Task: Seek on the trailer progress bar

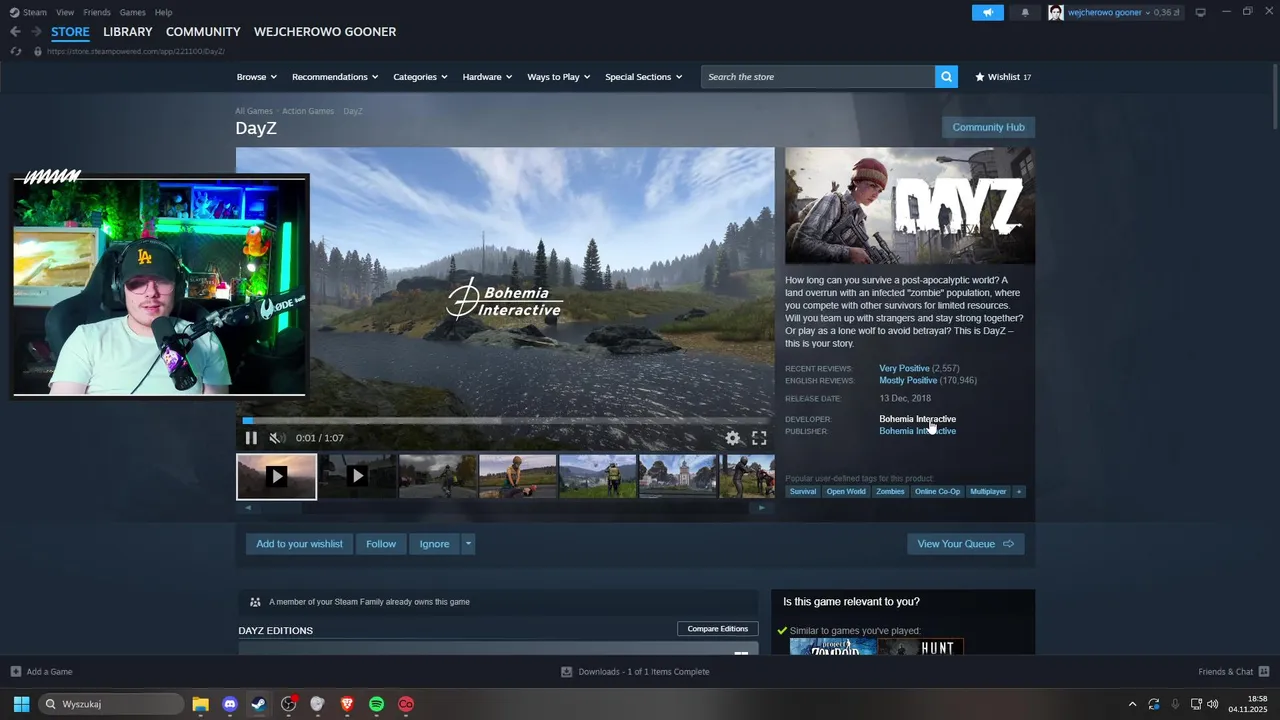Action: [505, 421]
